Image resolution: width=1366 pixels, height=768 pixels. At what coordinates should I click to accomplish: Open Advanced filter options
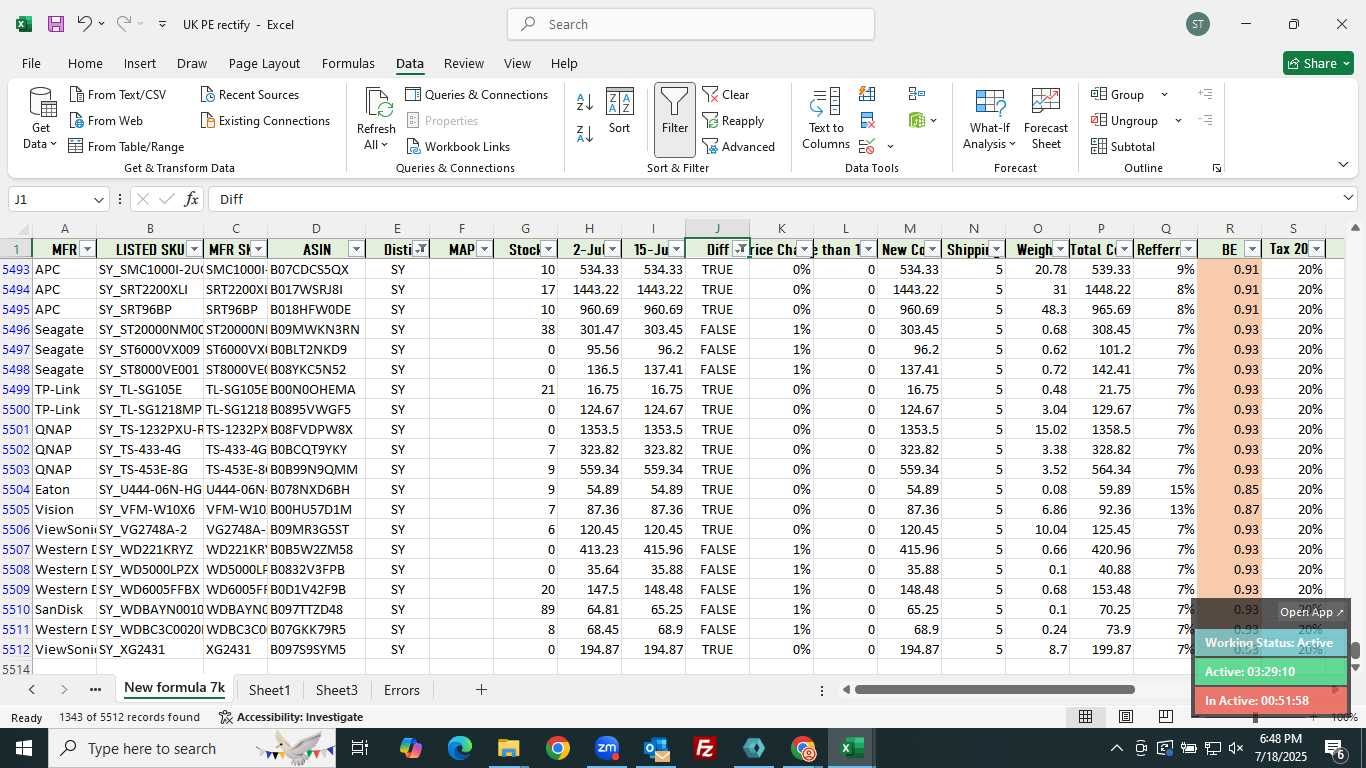tap(738, 147)
